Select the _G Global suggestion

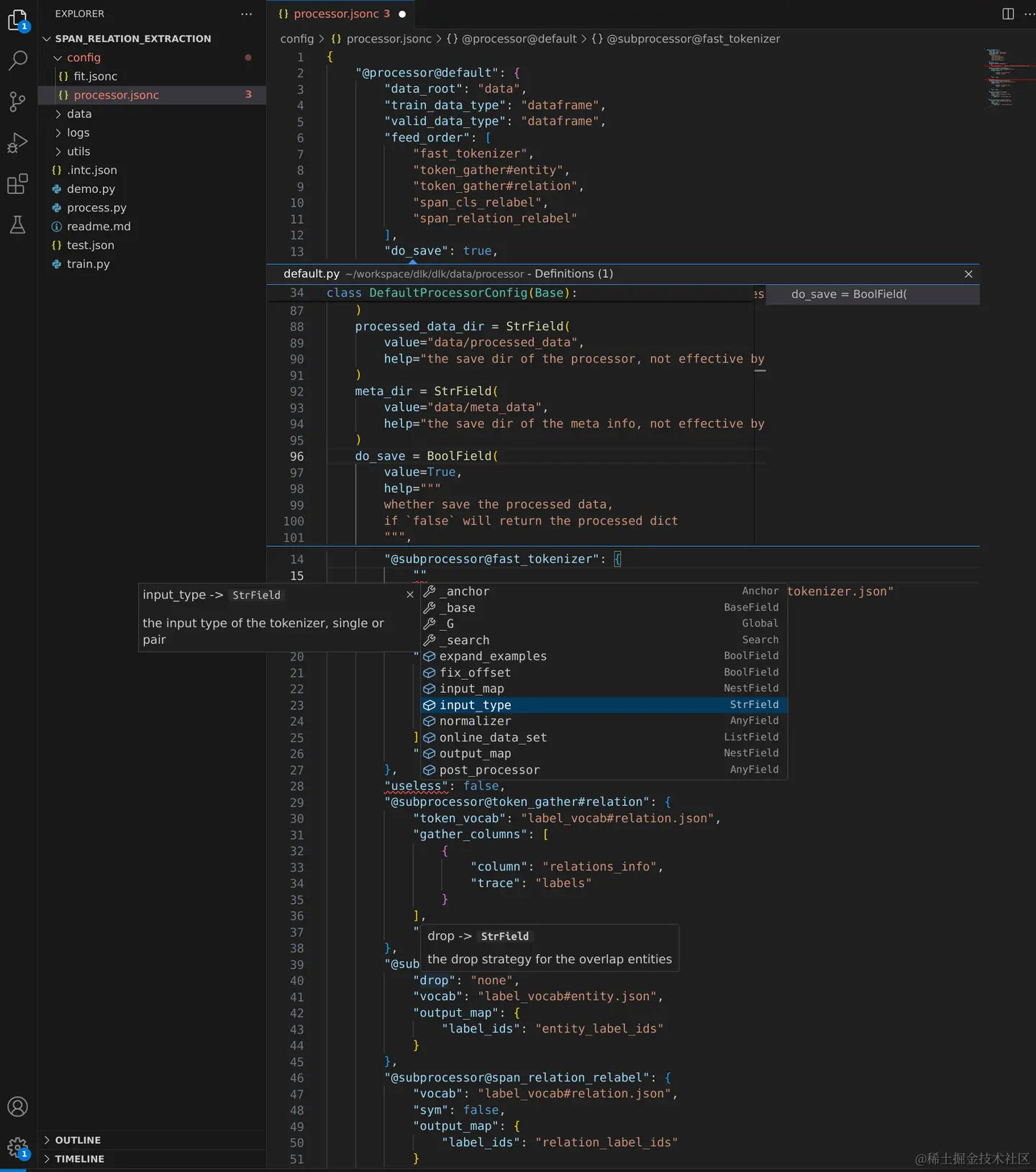pos(604,624)
